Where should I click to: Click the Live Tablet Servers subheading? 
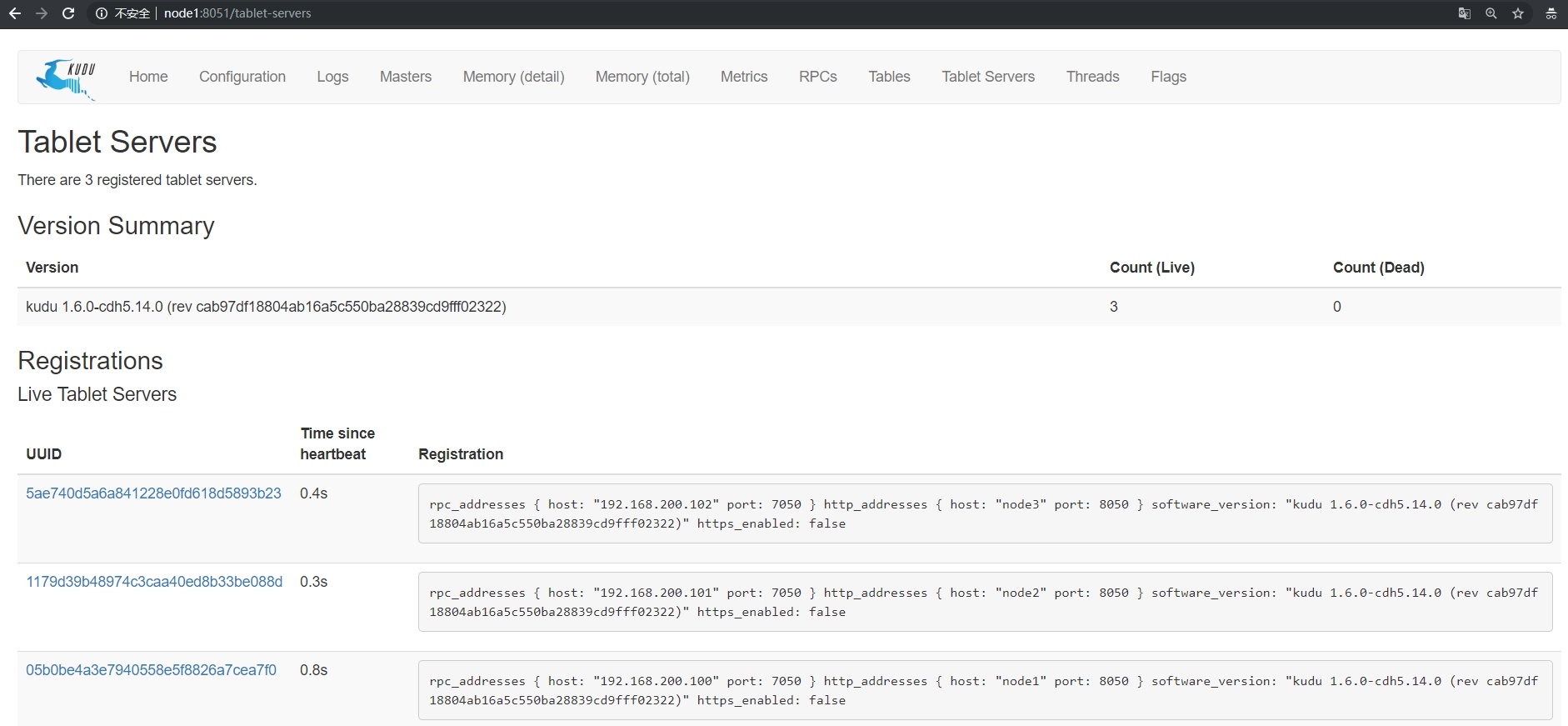point(97,394)
